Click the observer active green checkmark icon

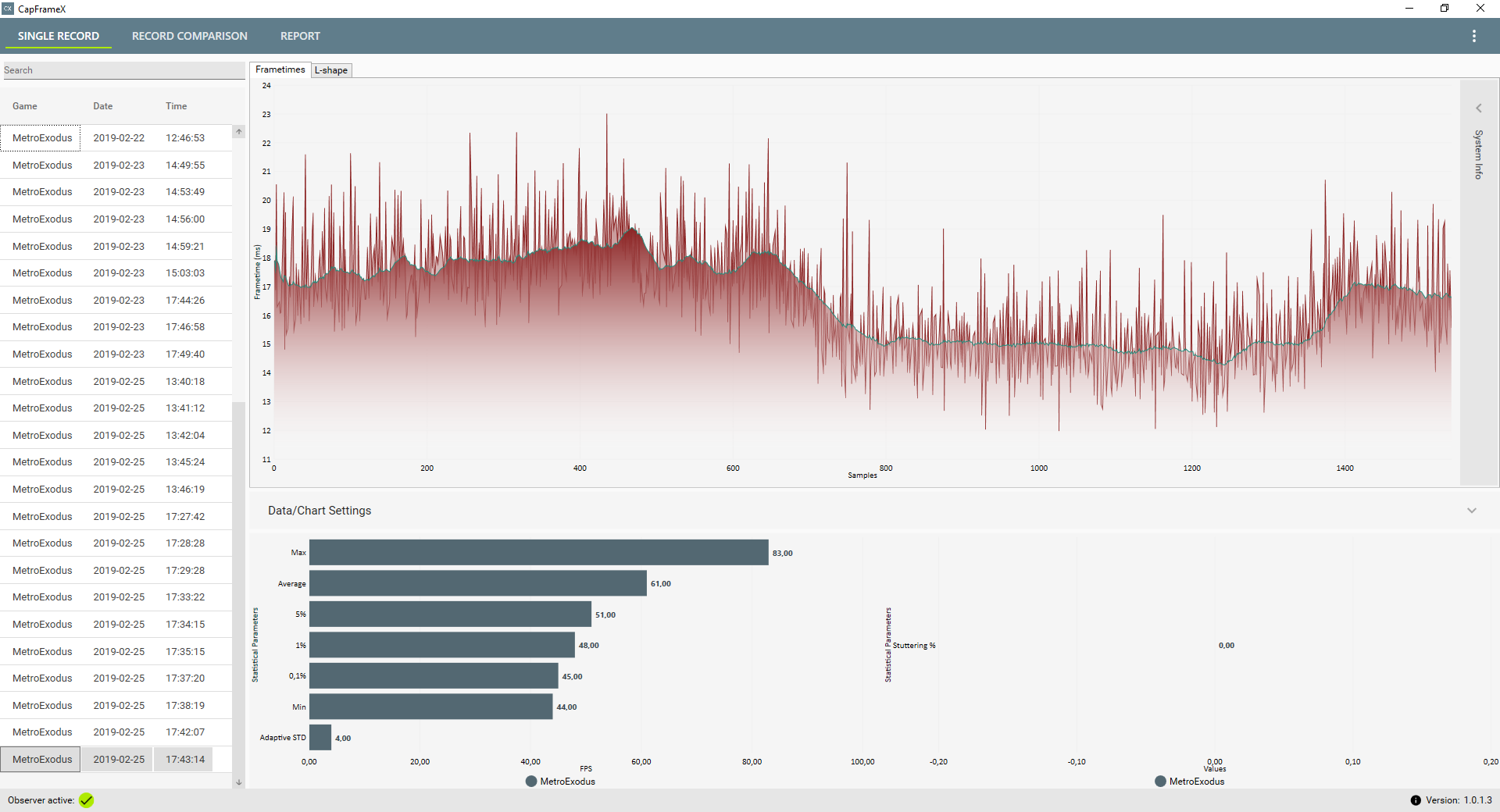(87, 800)
